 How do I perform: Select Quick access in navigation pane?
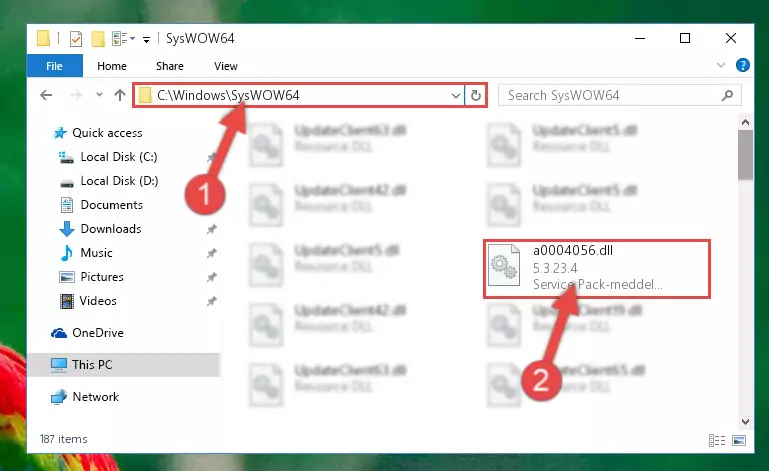[x=107, y=133]
